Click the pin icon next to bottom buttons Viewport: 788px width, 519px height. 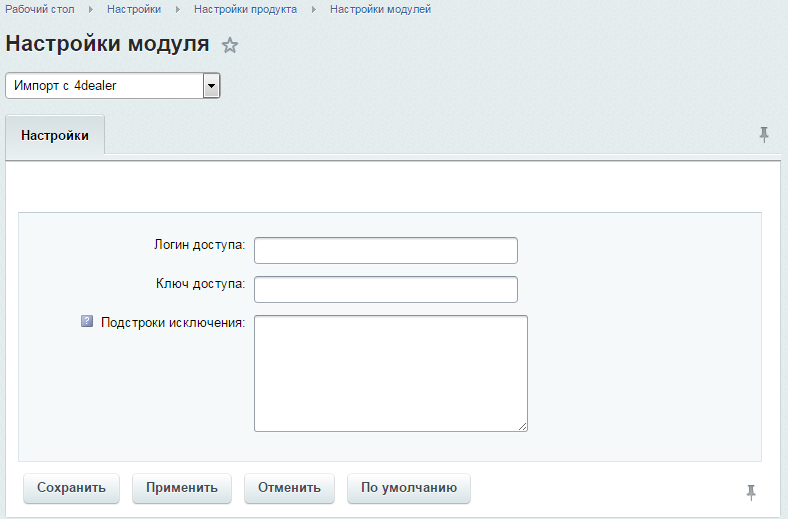pyautogui.click(x=751, y=491)
